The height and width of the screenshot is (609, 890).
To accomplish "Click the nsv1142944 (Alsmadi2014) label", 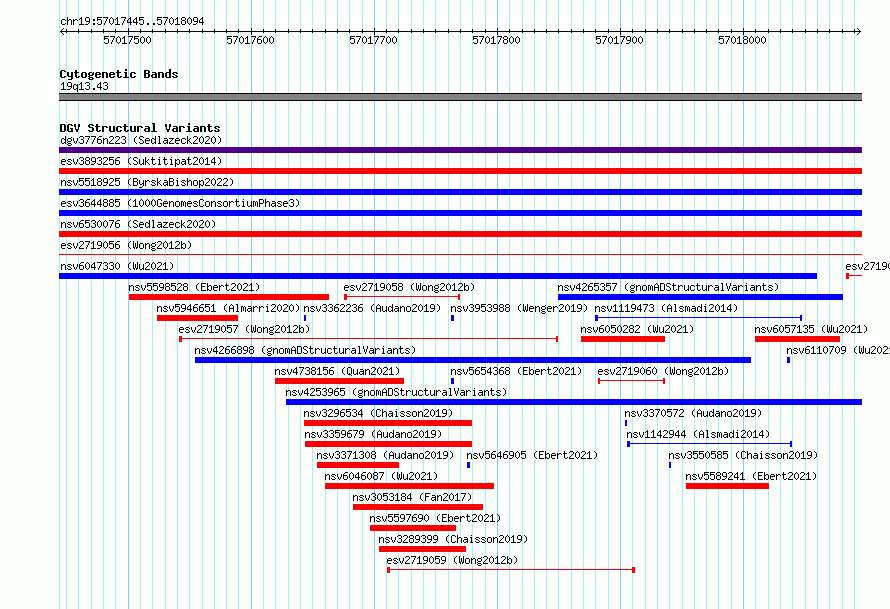I will (698, 434).
